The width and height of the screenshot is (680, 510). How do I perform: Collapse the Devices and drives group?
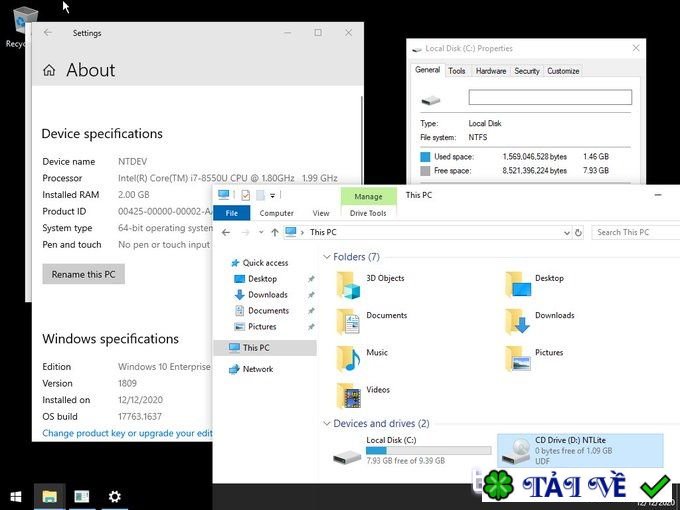pyautogui.click(x=327, y=423)
